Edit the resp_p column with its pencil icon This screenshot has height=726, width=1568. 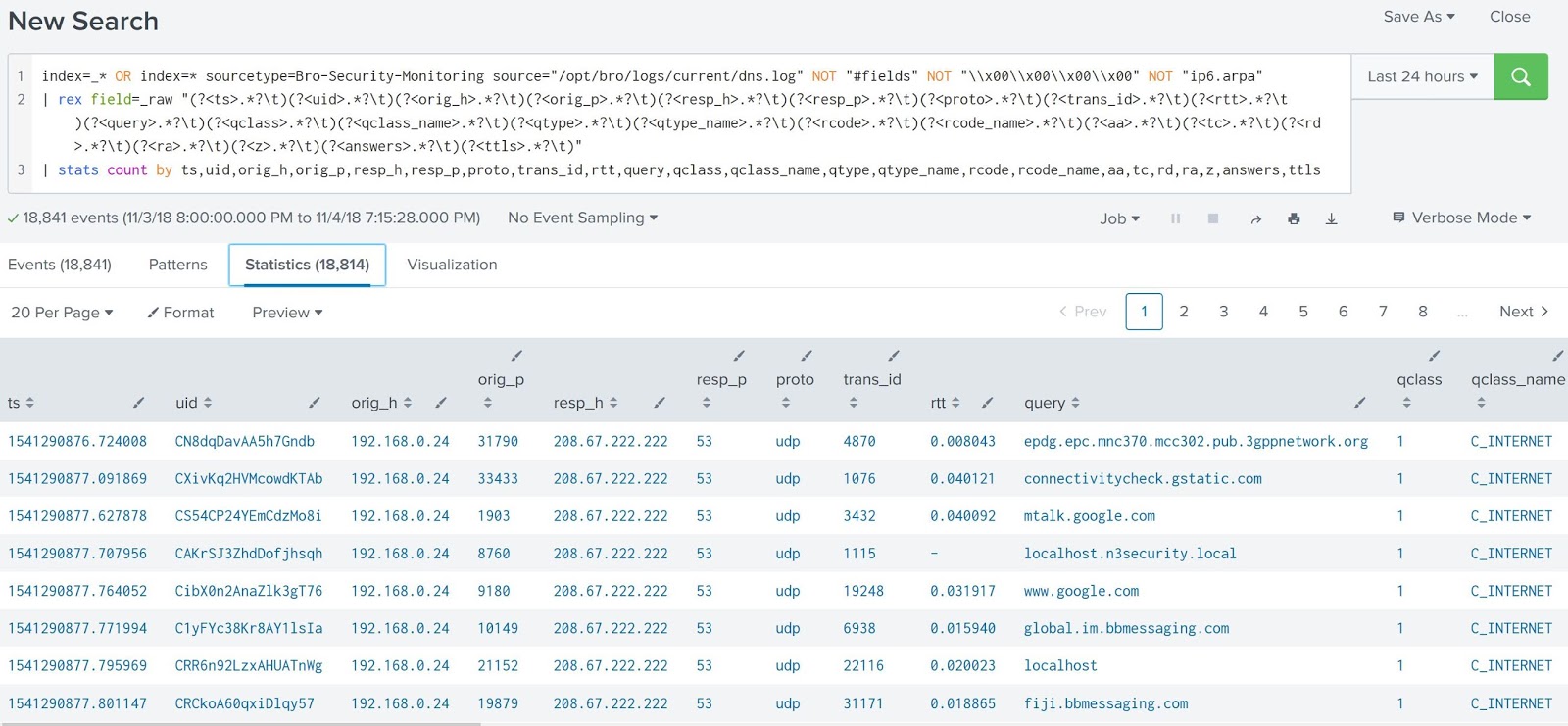pos(739,356)
